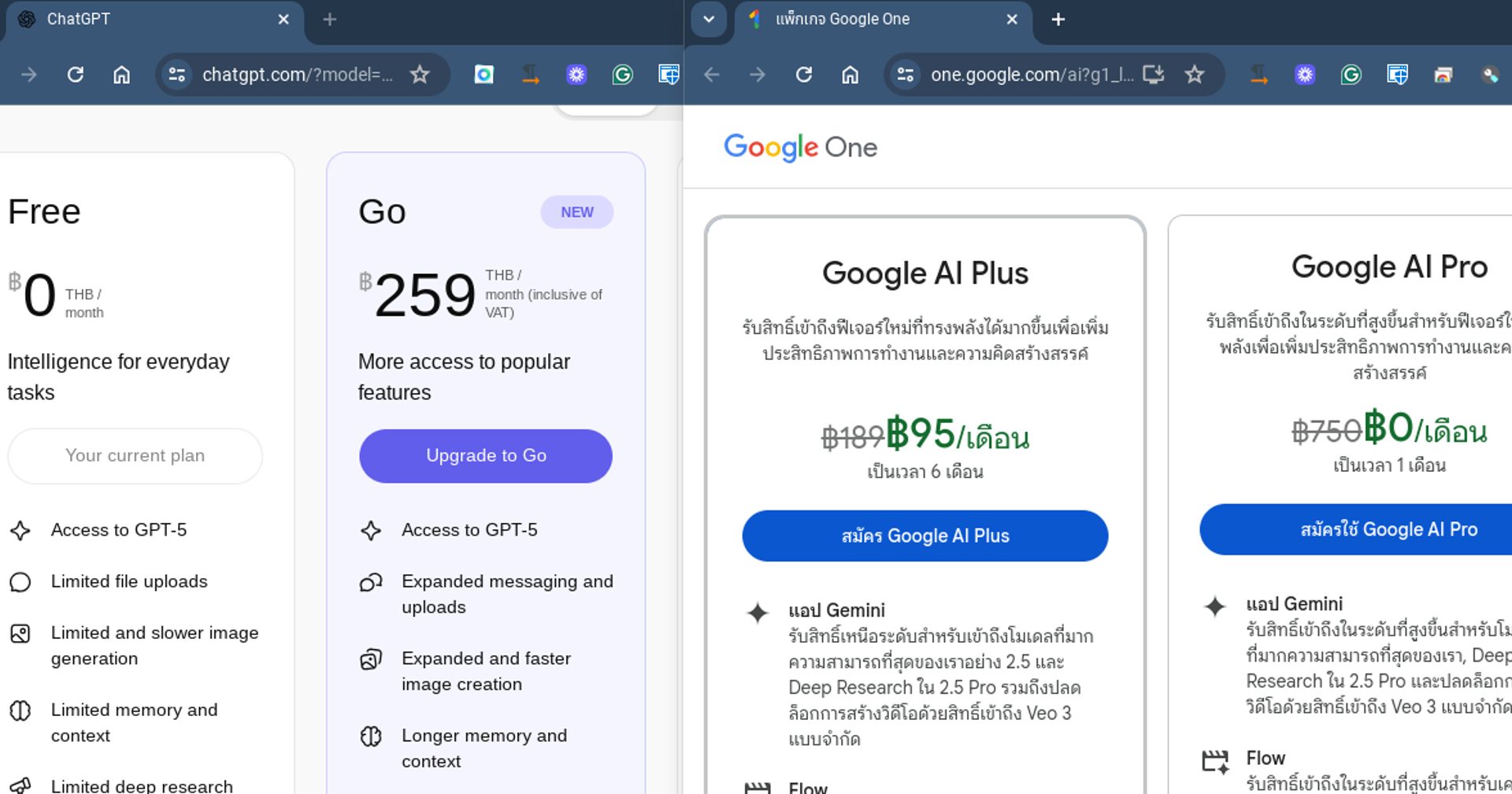The image size is (1512, 794).
Task: Expand the tab search dropdown chevron
Action: click(708, 19)
